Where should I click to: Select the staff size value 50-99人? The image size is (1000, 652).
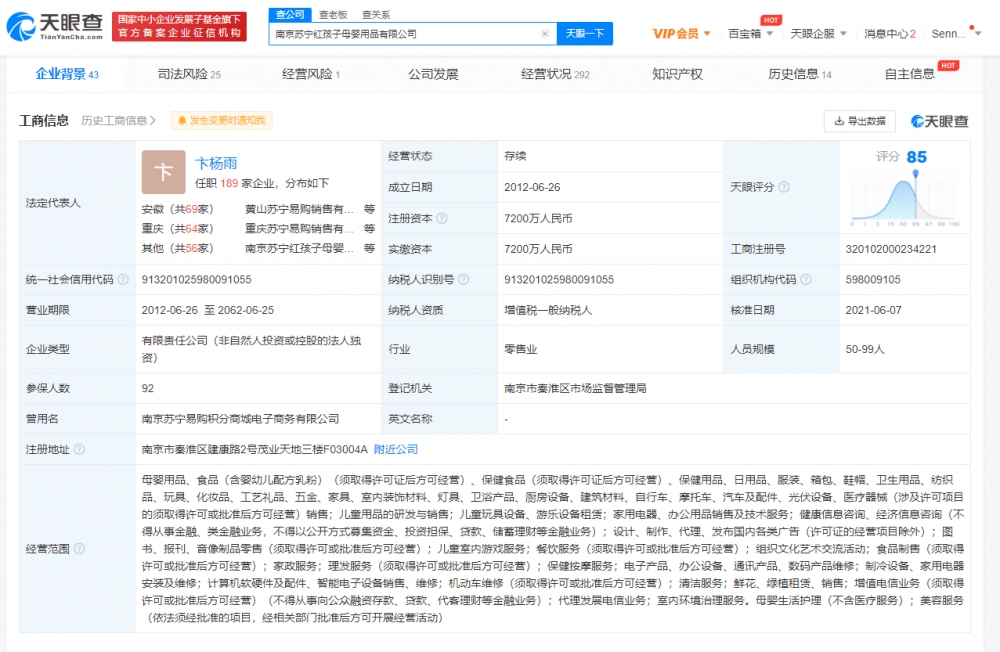[865, 349]
